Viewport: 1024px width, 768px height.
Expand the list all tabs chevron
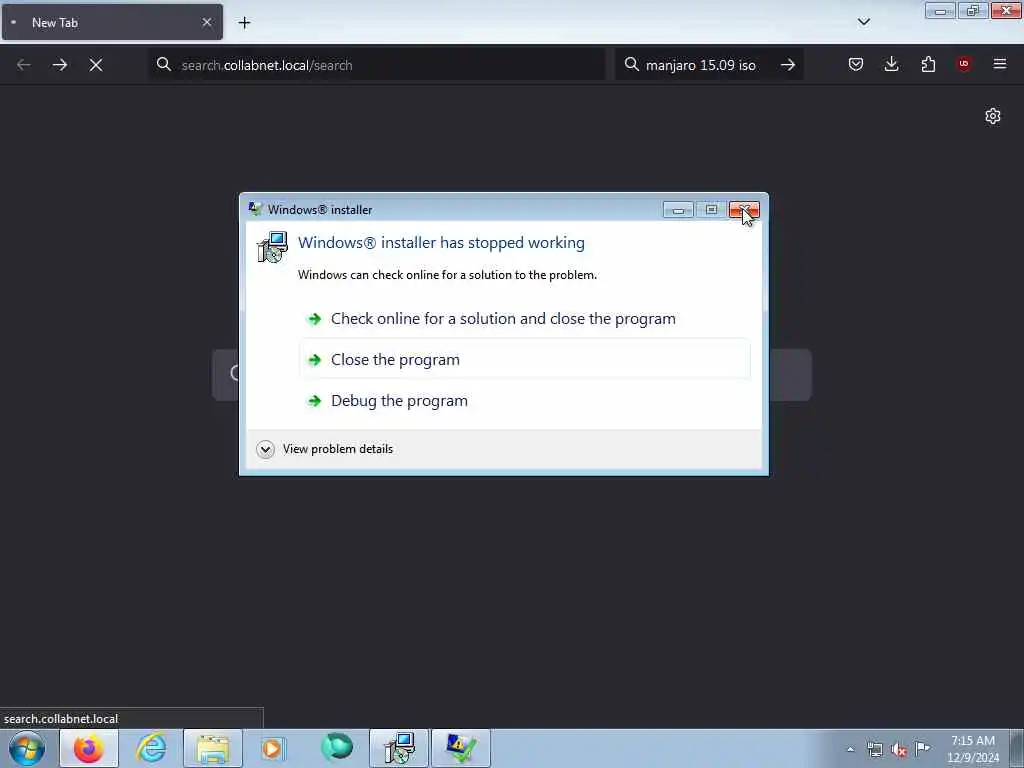863,22
